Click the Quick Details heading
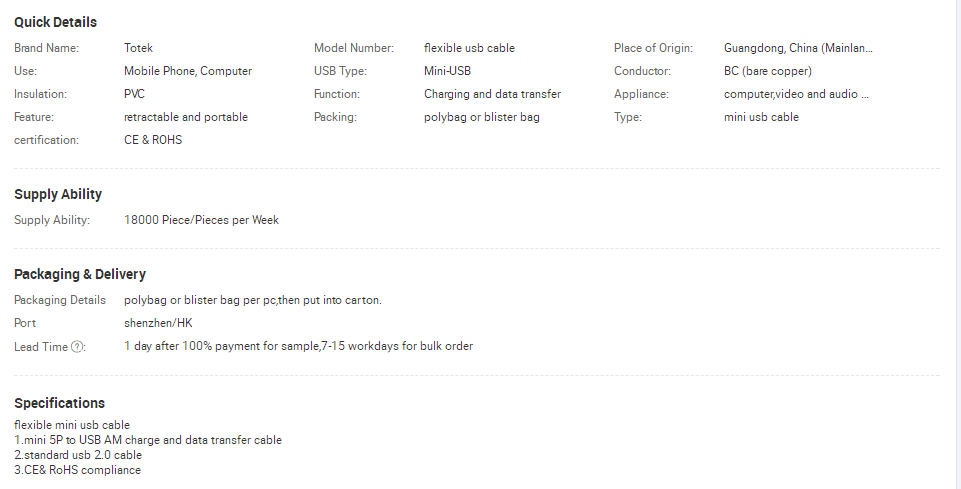The width and height of the screenshot is (961, 489). pos(55,22)
